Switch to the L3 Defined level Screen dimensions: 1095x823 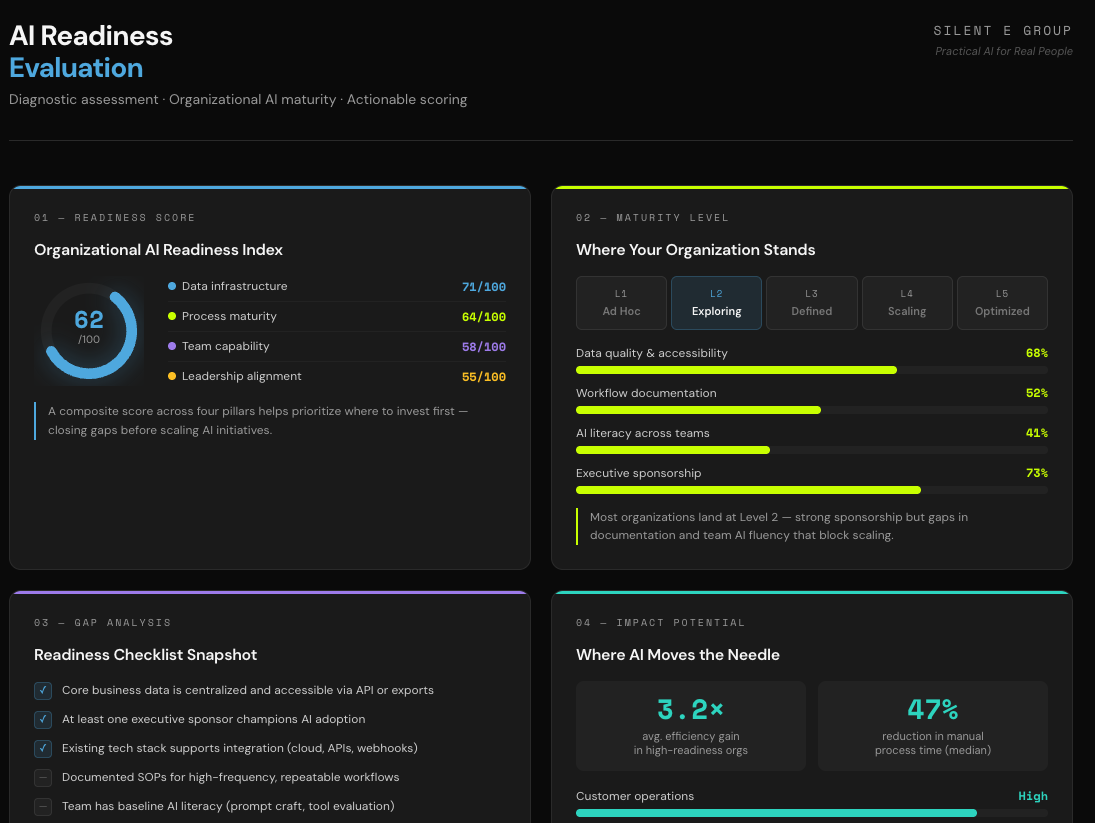tap(811, 302)
